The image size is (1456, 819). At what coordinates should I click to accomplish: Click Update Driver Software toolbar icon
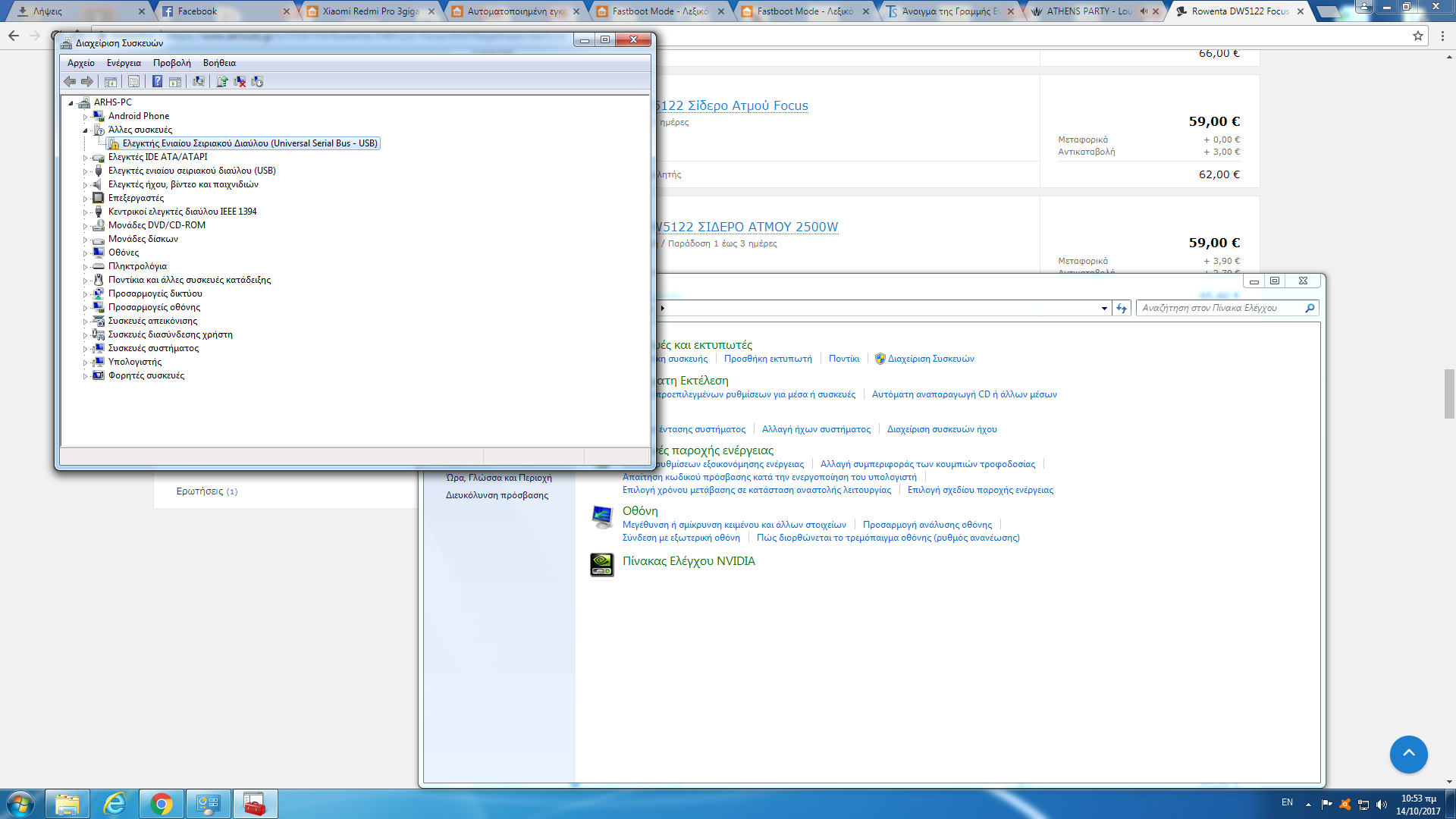click(x=222, y=81)
